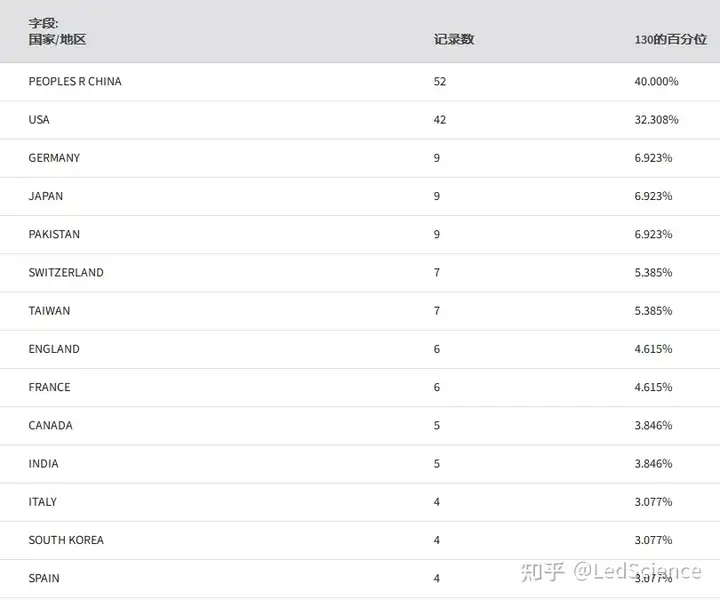Click the 32.308% value in the USA row
Image resolution: width=720 pixels, height=600 pixels.
click(x=656, y=120)
